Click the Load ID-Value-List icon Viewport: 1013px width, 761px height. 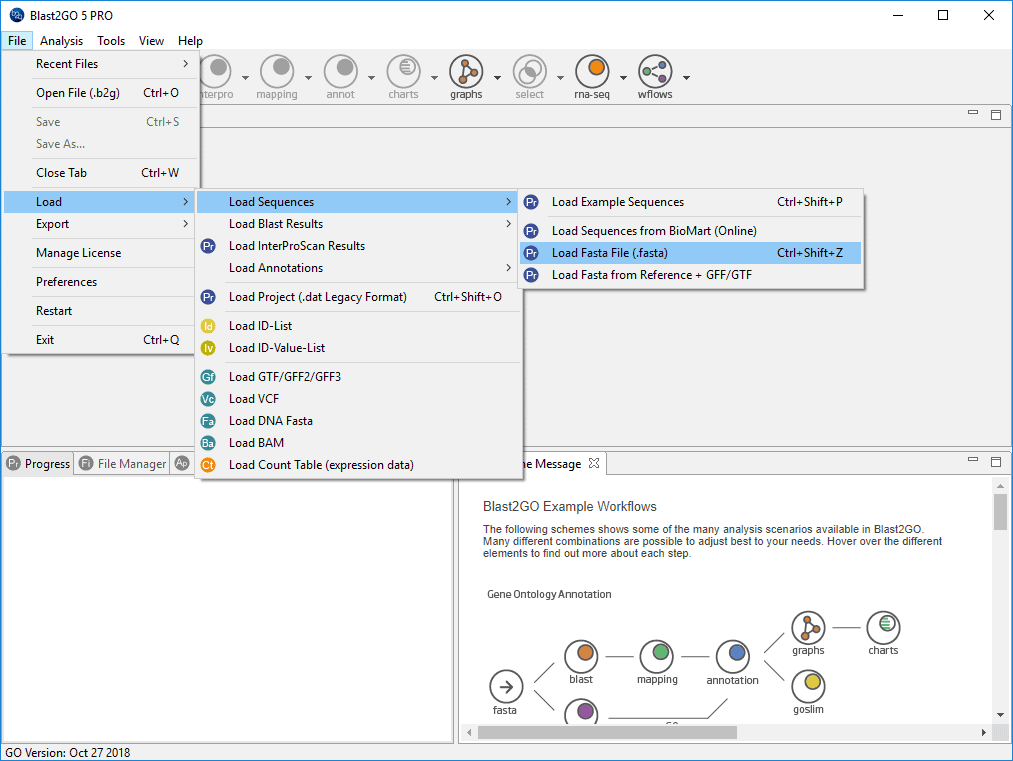click(x=208, y=348)
